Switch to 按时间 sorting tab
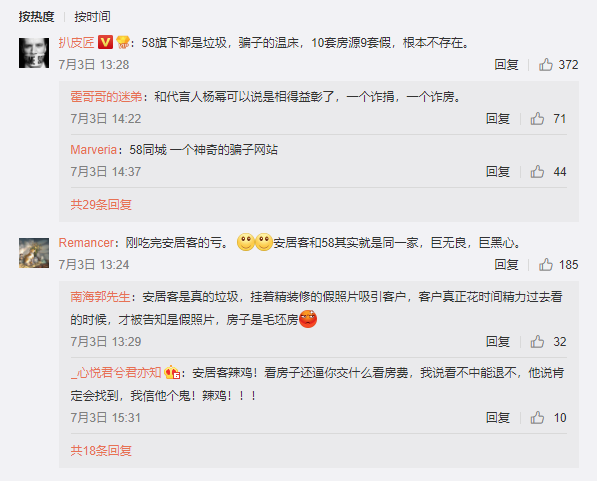Screen dimensions: 597x481 click(x=93, y=17)
